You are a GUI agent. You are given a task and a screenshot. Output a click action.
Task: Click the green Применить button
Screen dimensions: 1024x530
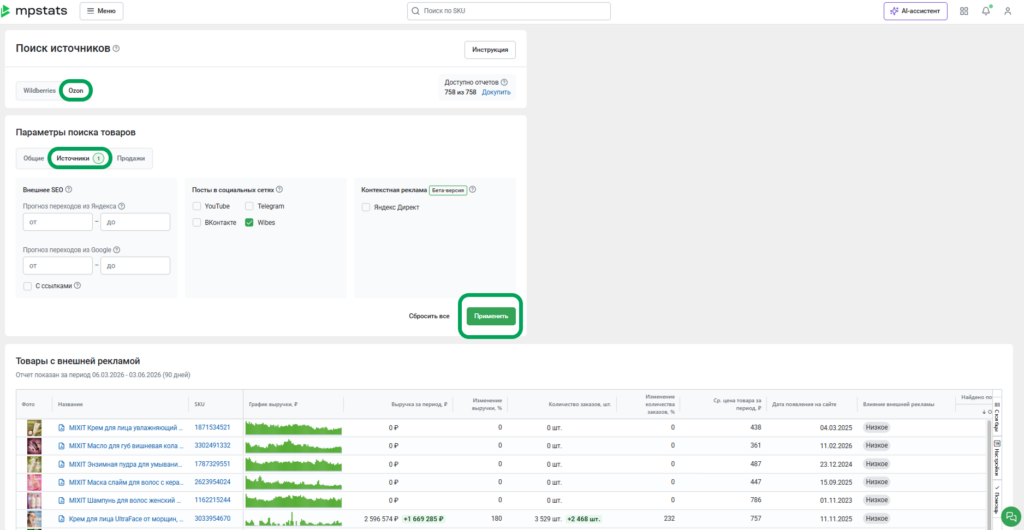point(491,316)
